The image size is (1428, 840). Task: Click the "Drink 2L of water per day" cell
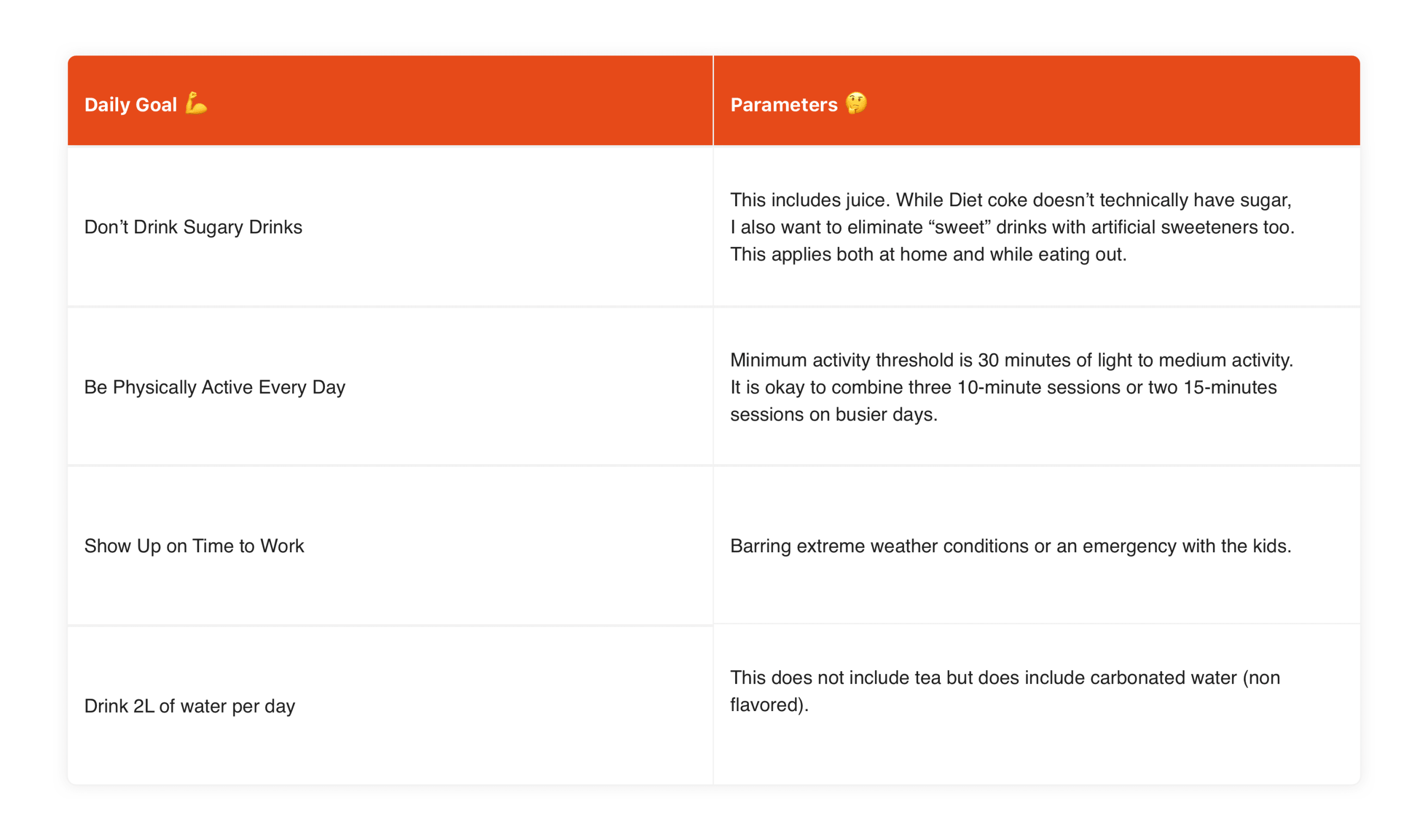(390, 706)
